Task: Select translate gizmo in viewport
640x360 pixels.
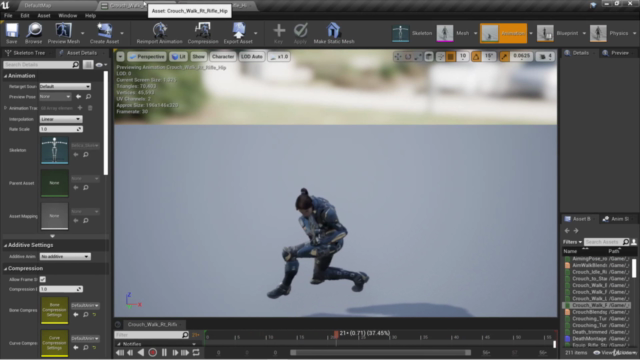Action: tap(398, 57)
